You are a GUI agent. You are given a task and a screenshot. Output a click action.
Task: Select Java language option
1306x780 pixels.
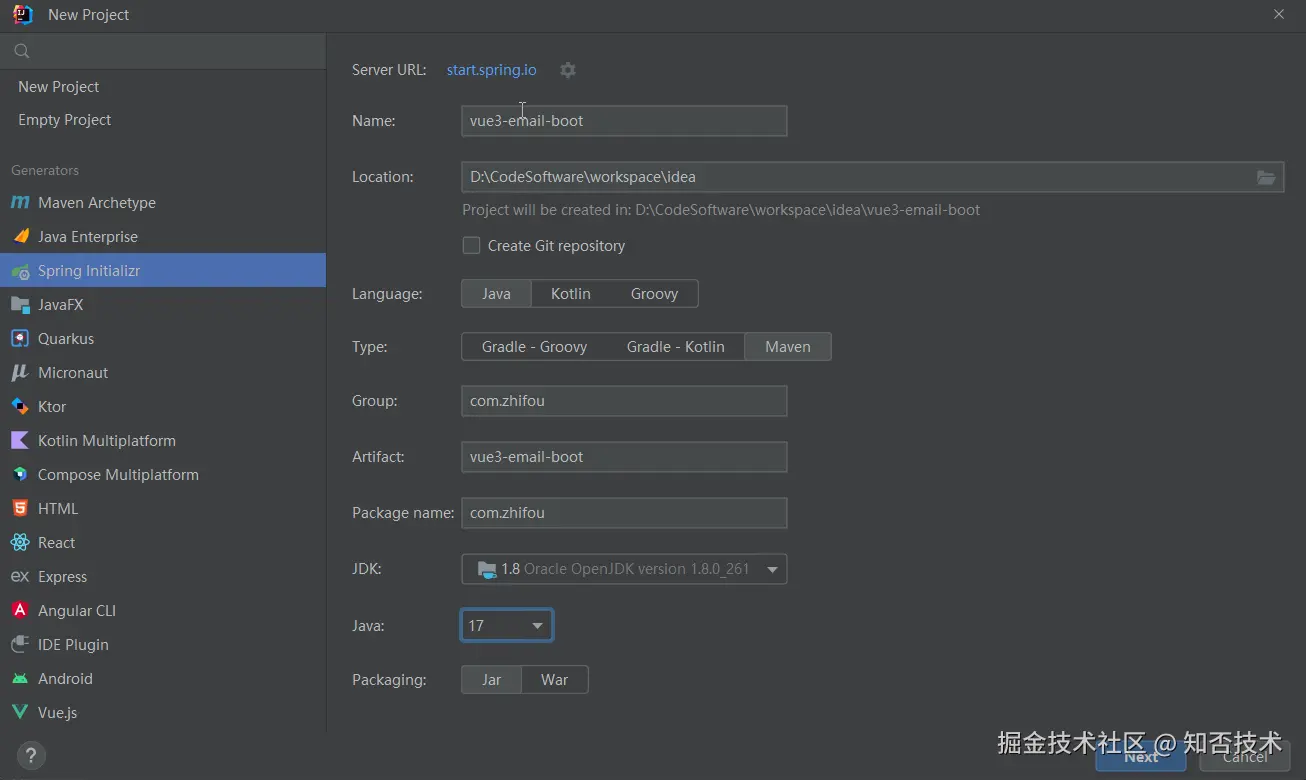tap(496, 294)
